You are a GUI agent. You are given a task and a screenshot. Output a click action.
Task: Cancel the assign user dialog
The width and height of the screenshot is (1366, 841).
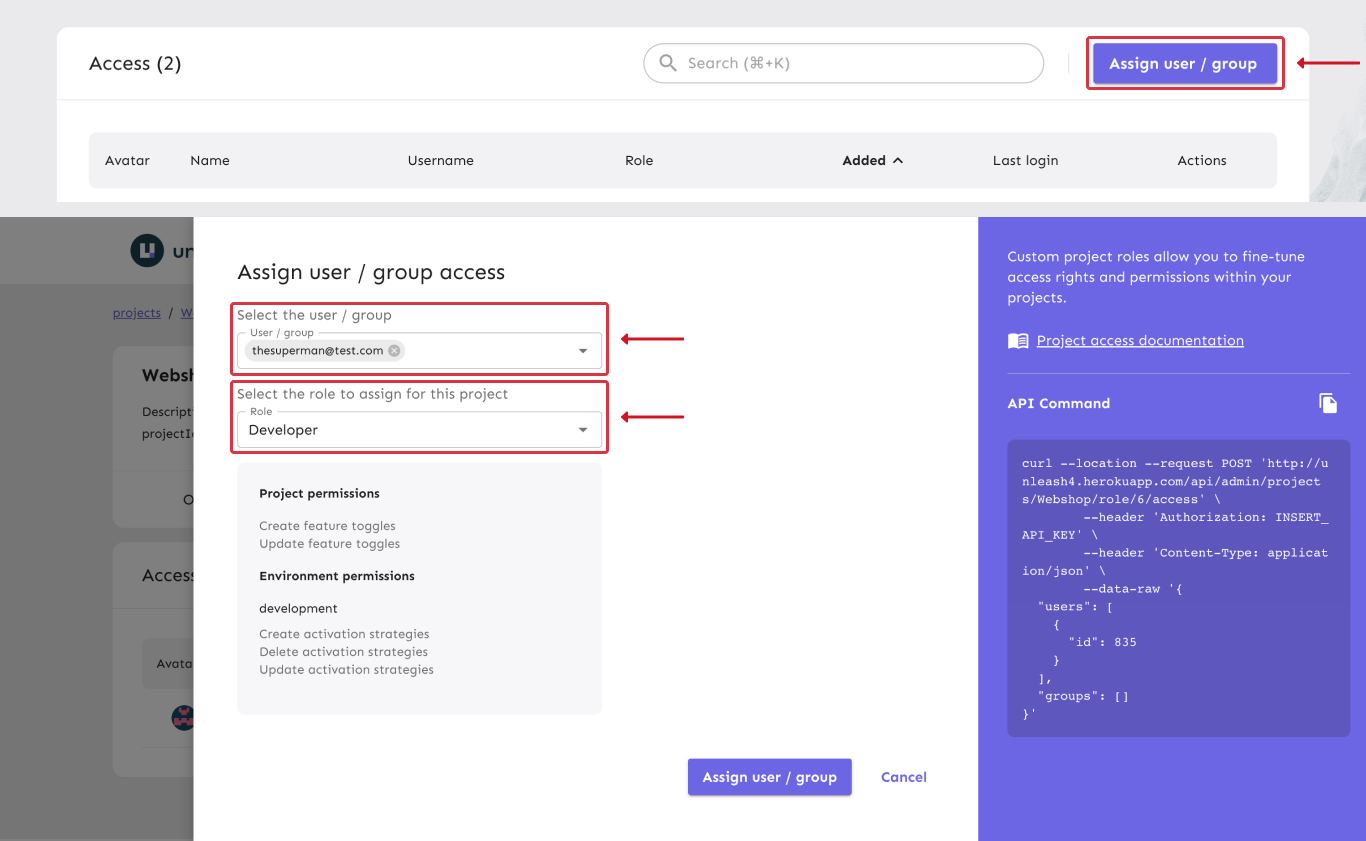903,777
